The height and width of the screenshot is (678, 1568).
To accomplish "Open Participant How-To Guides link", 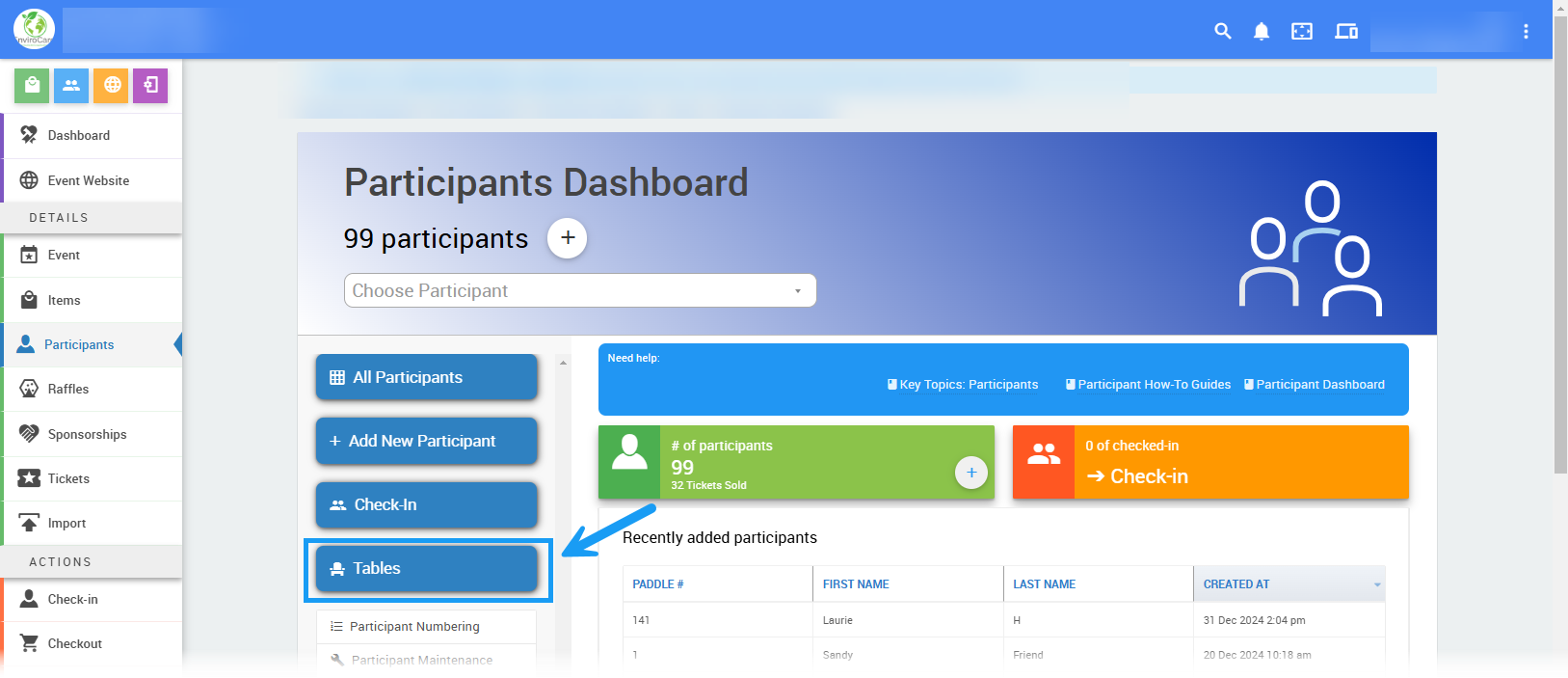I will (x=1154, y=384).
